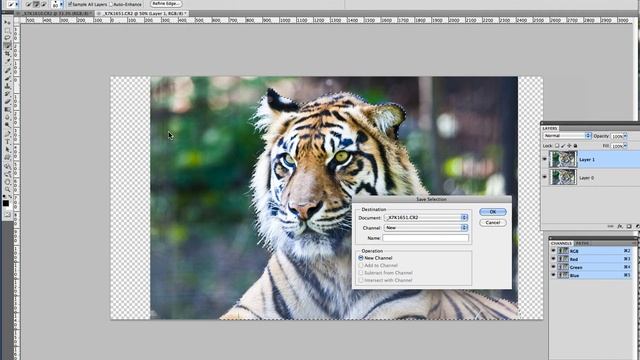
Task: Click Cancel in Save Selection dialog
Action: (493, 222)
